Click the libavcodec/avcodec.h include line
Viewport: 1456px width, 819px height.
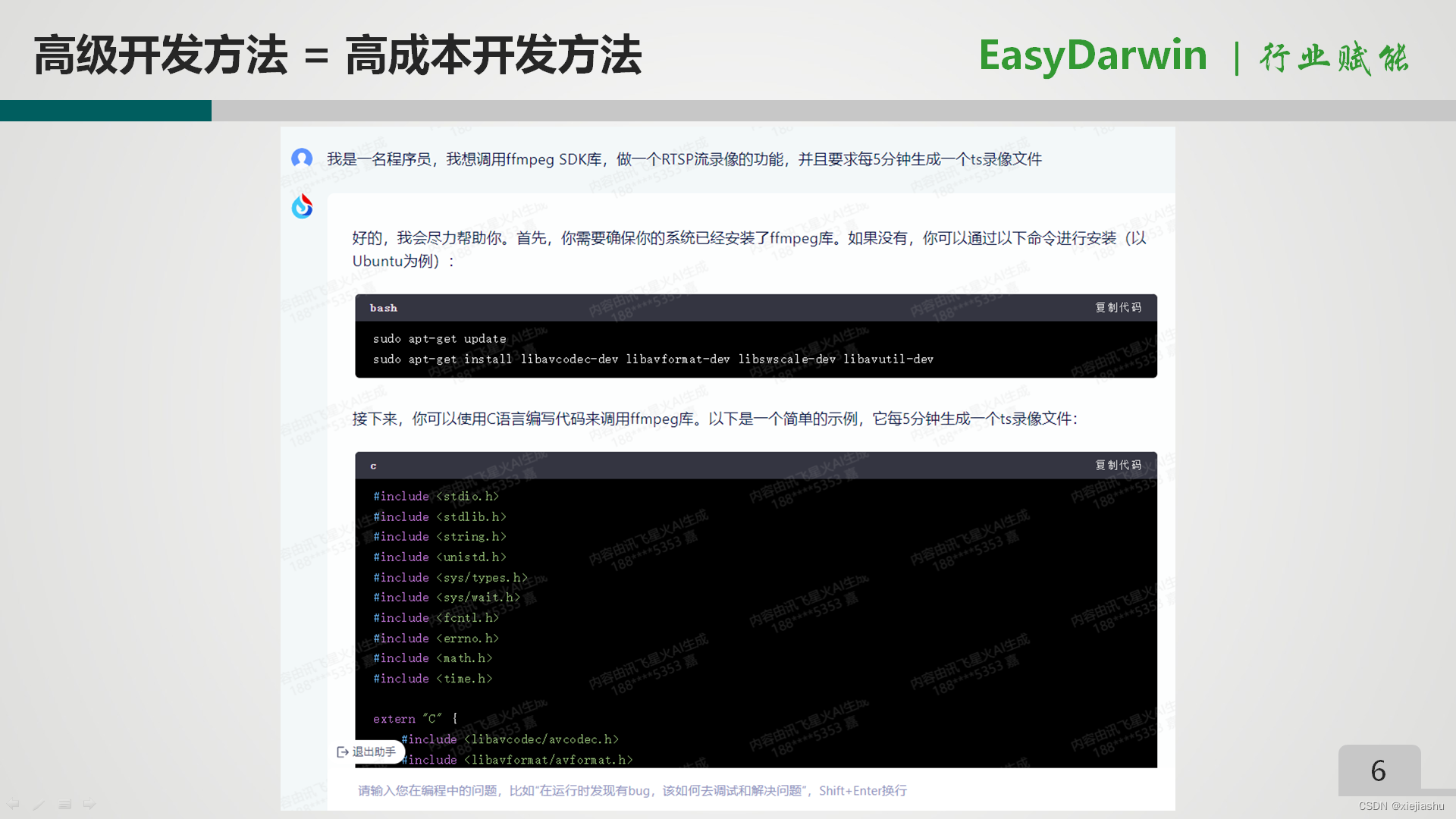coord(510,739)
